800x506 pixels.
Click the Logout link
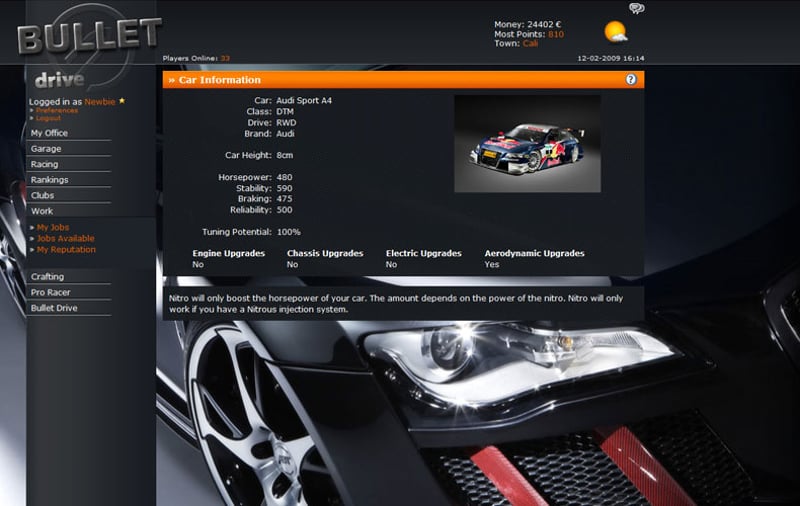point(48,118)
